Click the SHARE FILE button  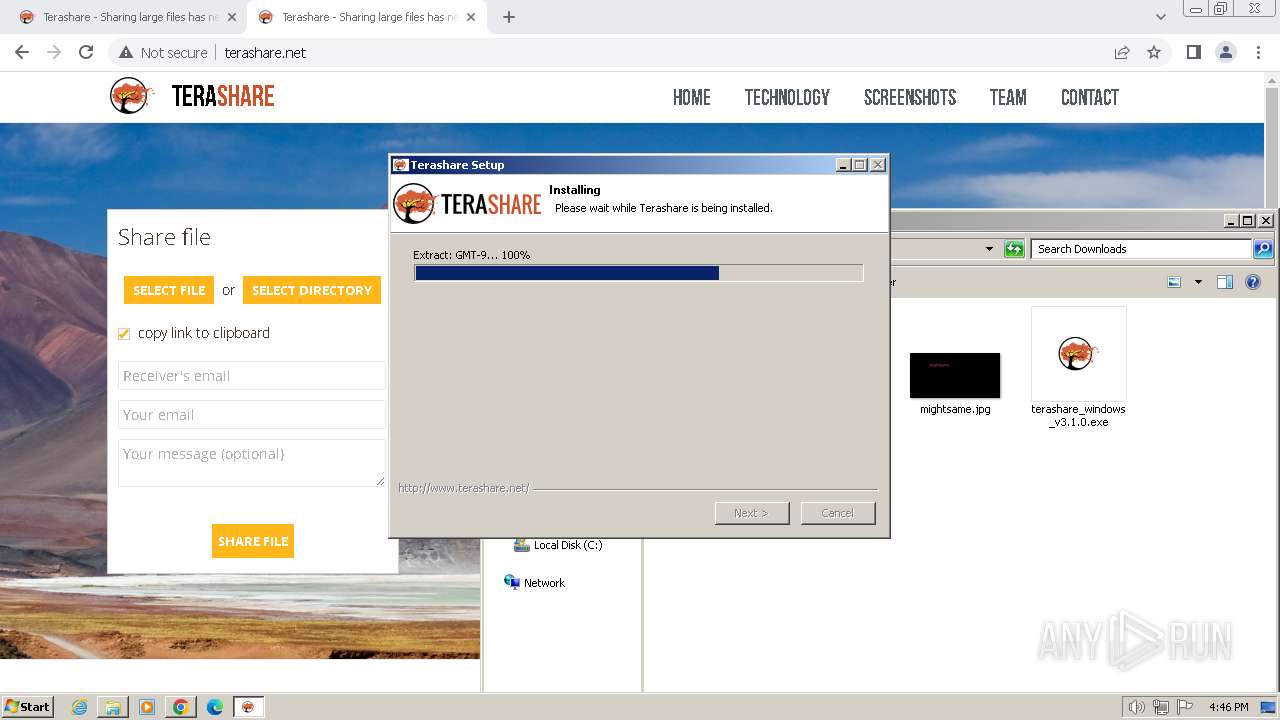253,541
